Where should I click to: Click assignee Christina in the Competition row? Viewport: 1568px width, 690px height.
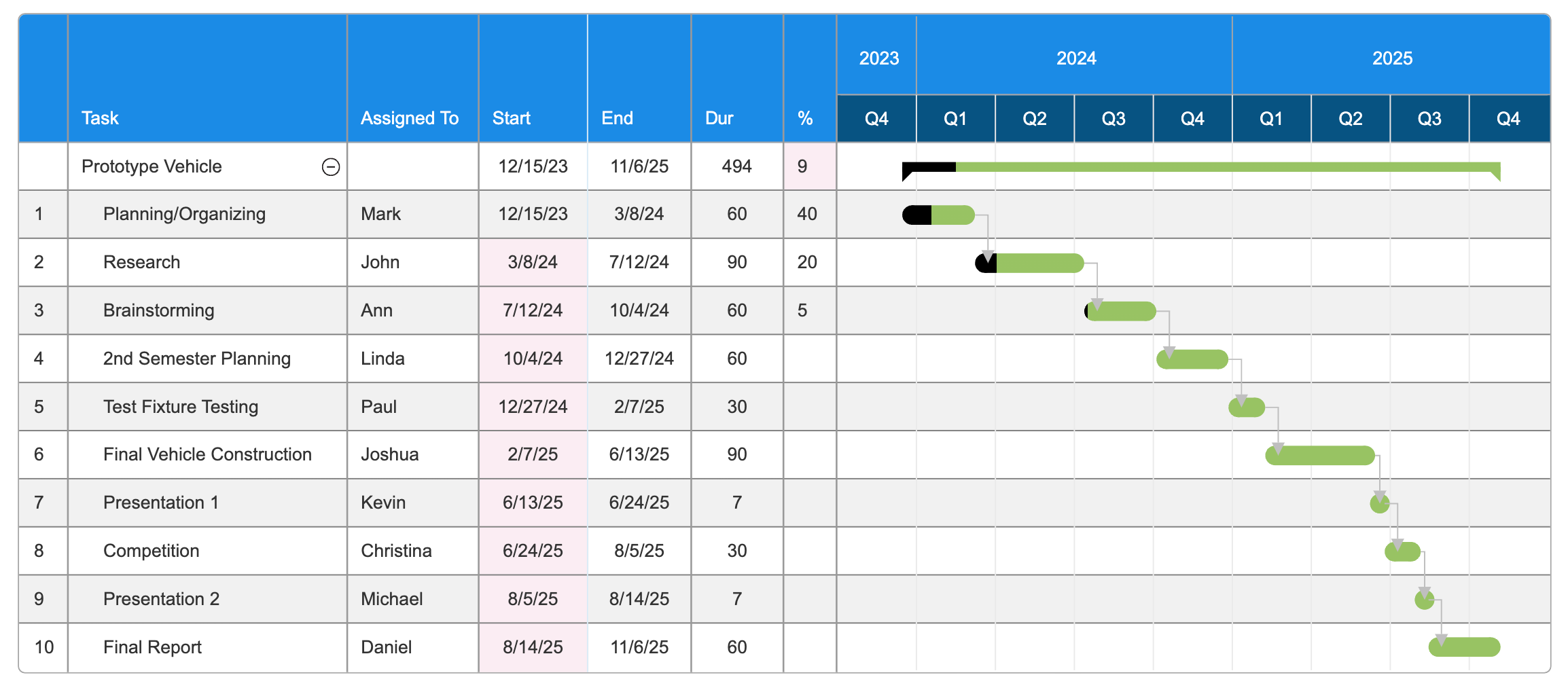[x=395, y=551]
